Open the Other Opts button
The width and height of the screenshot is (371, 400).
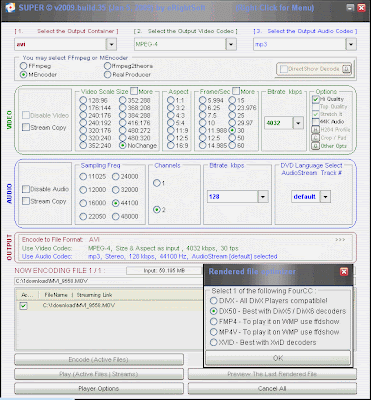315,146
